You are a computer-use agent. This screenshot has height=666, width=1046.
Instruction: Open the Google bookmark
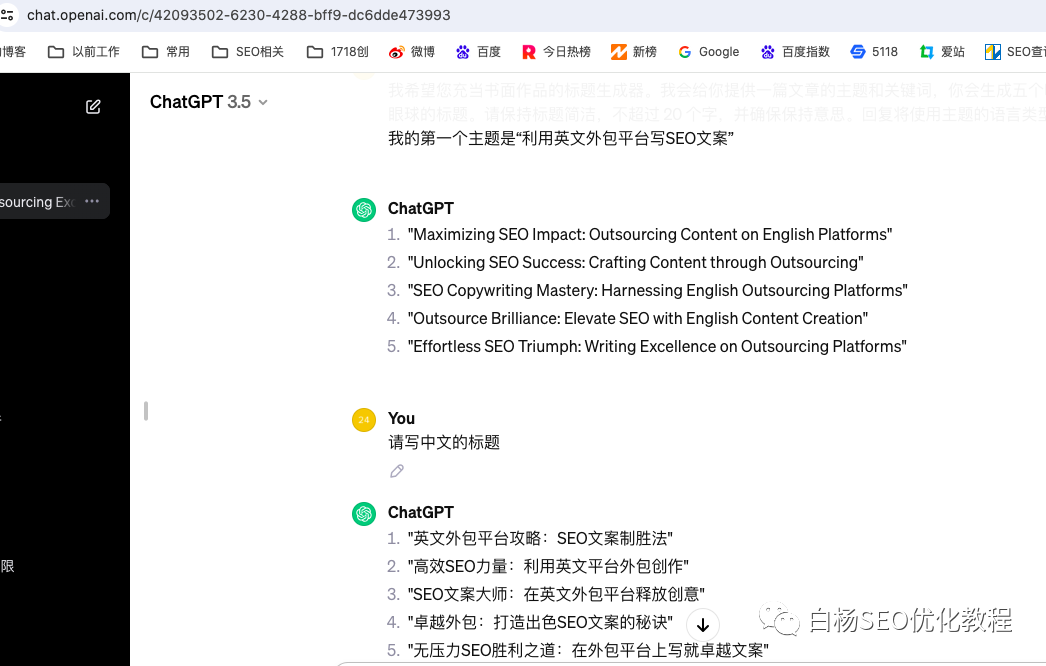coord(708,51)
